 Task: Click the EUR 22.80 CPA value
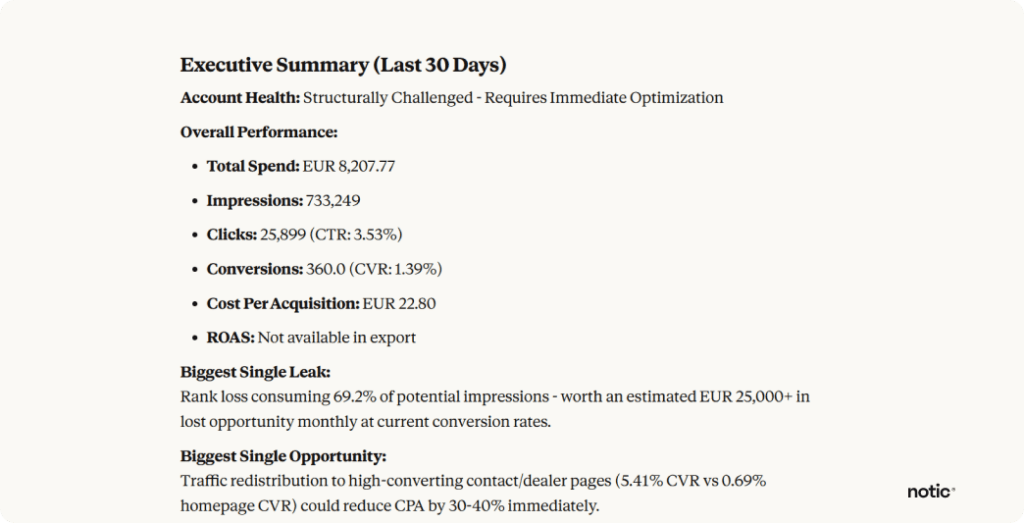click(x=400, y=303)
